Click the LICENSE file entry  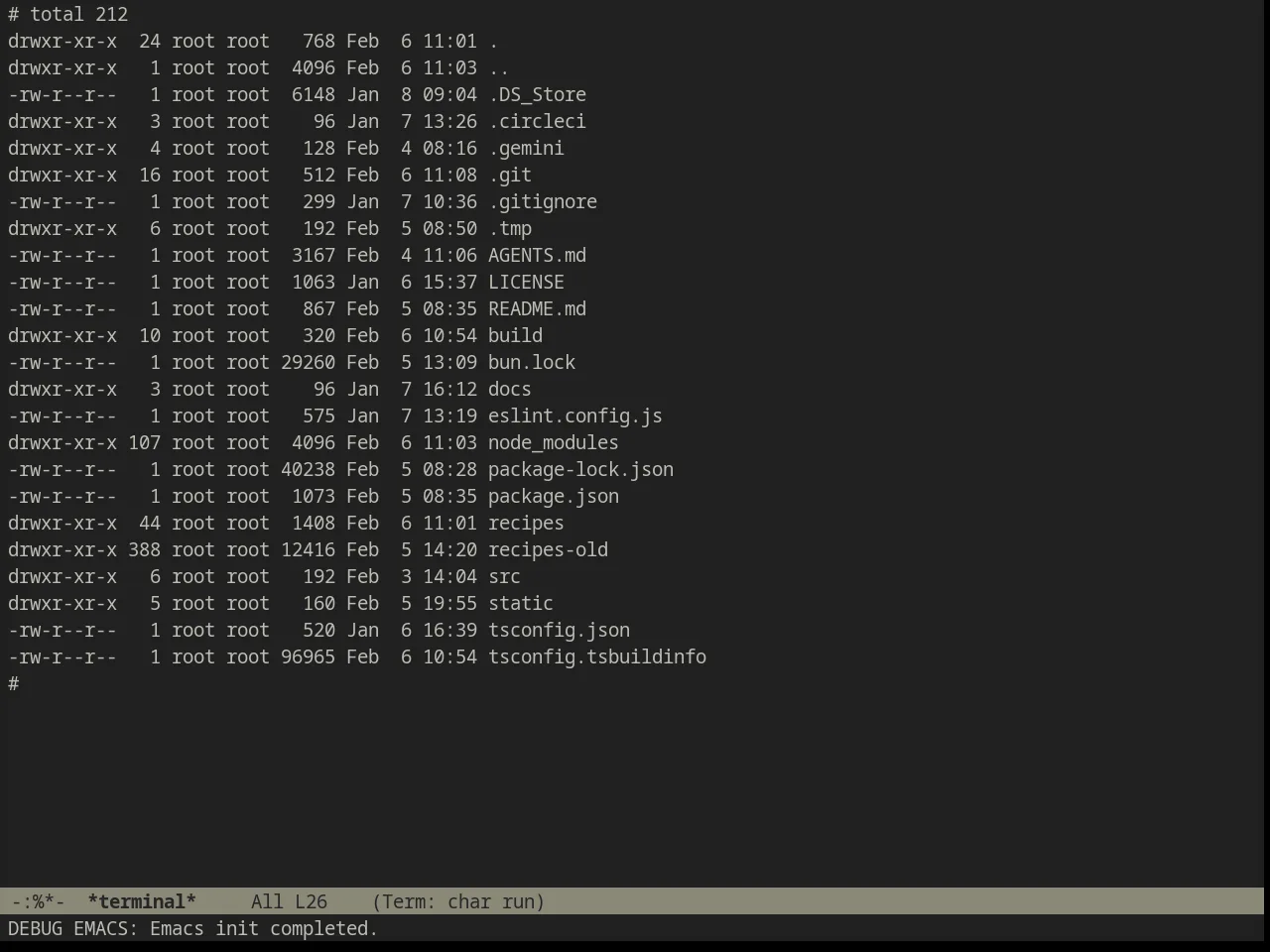pos(526,282)
